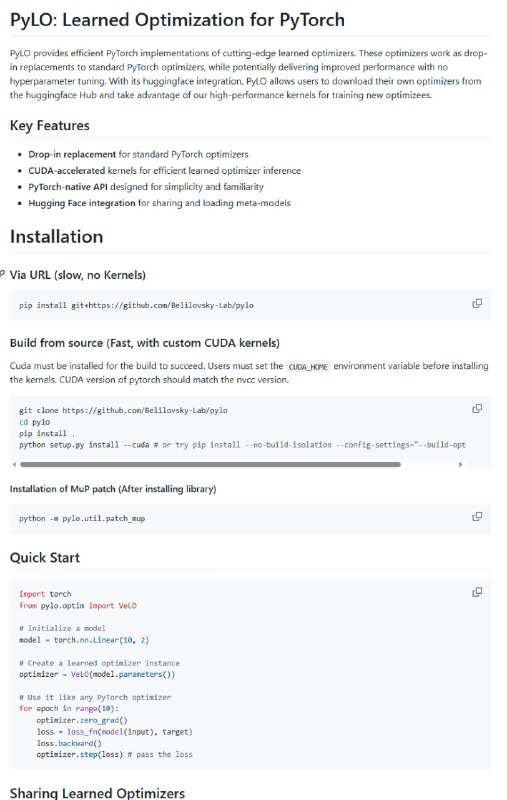The height and width of the screenshot is (800, 507).
Task: Click the right arrow of the code scrollbar
Action: coord(461,464)
